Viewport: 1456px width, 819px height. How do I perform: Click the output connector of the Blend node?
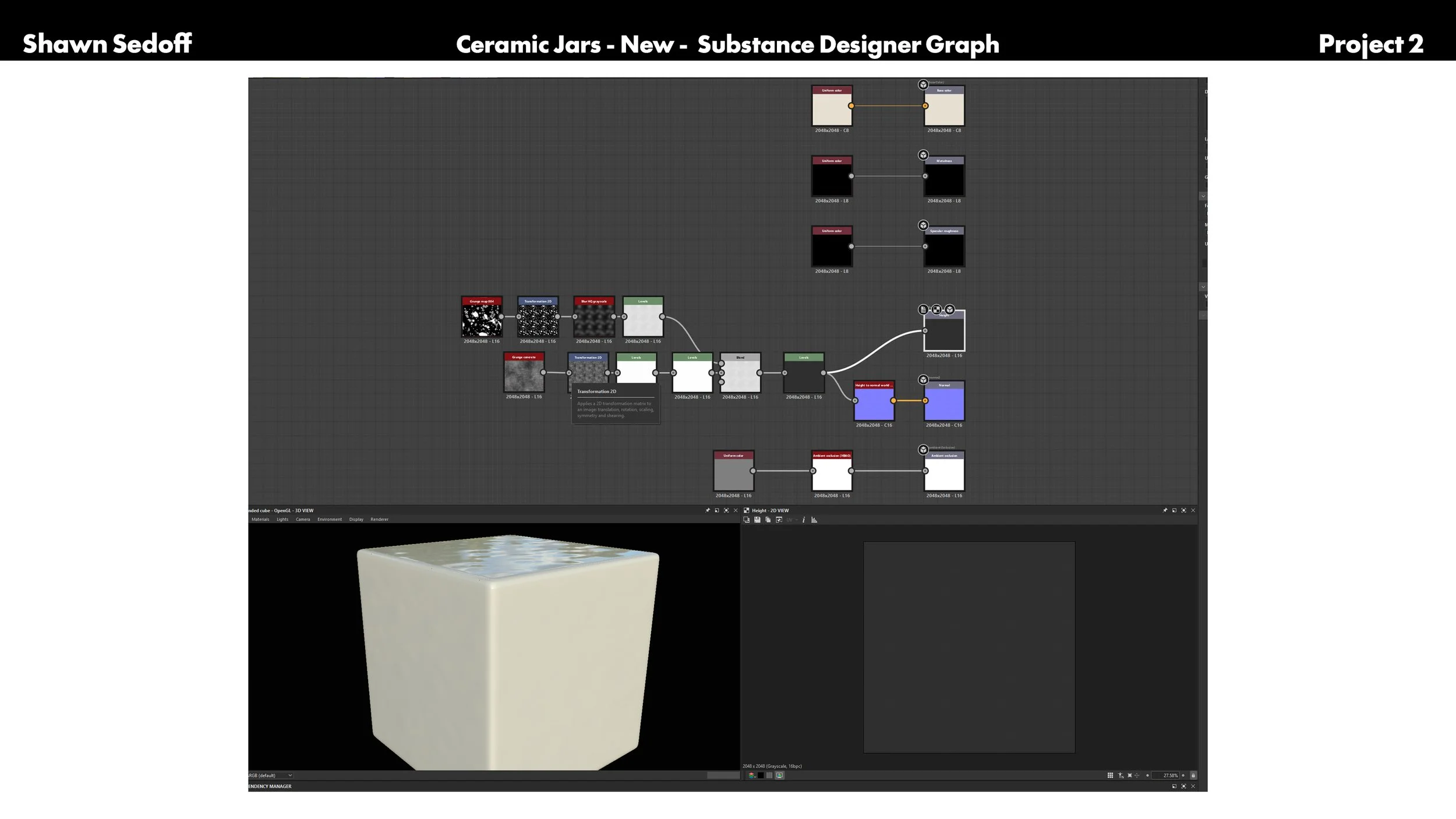[x=759, y=373]
